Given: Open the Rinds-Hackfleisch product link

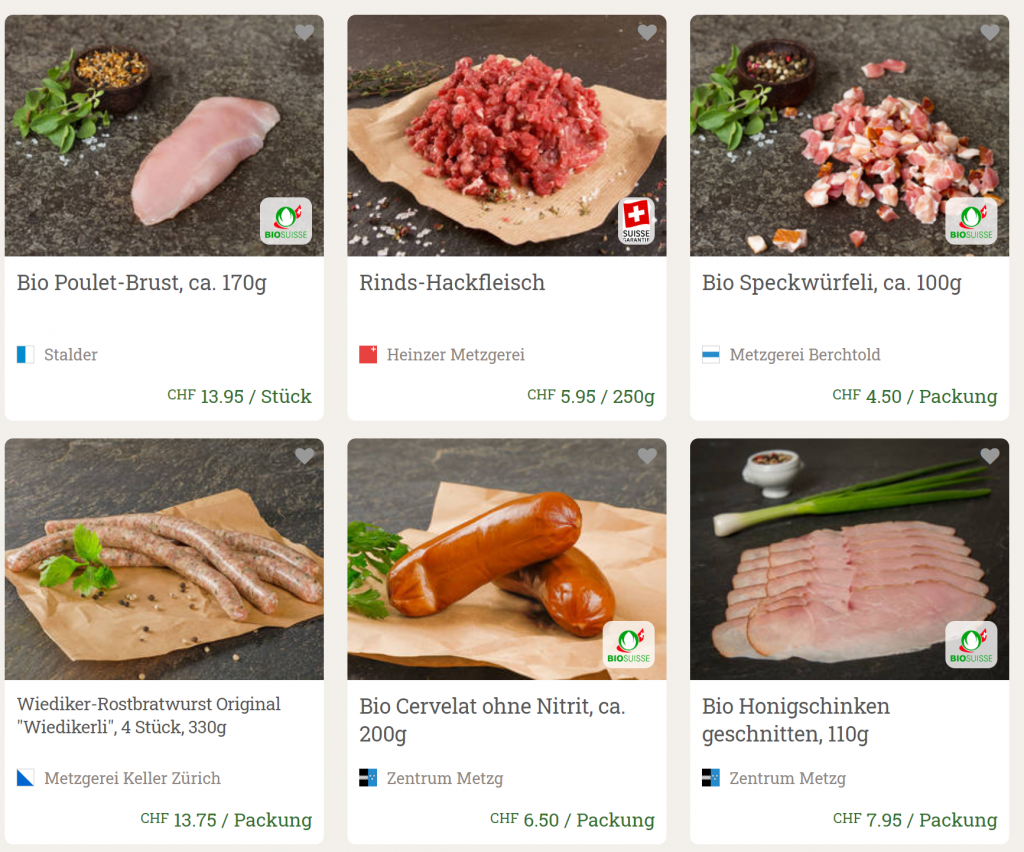Looking at the screenshot, I should pos(452,283).
